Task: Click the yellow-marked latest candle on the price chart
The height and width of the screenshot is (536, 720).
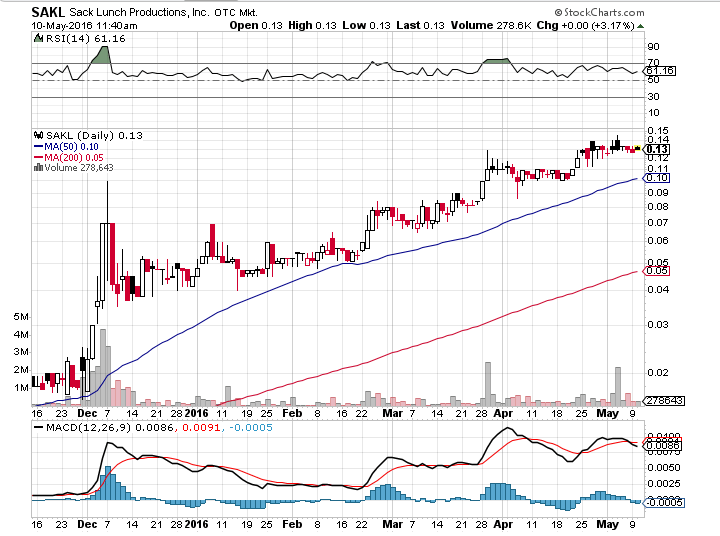Action: (x=637, y=148)
